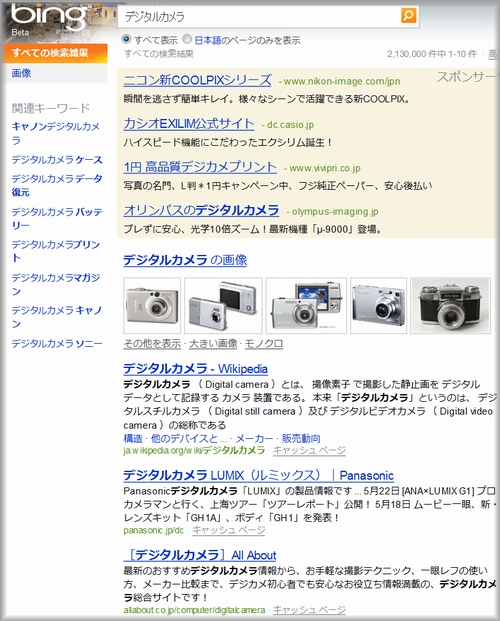
Task: Click the dc.casio.jp URL text
Action: click(x=290, y=125)
